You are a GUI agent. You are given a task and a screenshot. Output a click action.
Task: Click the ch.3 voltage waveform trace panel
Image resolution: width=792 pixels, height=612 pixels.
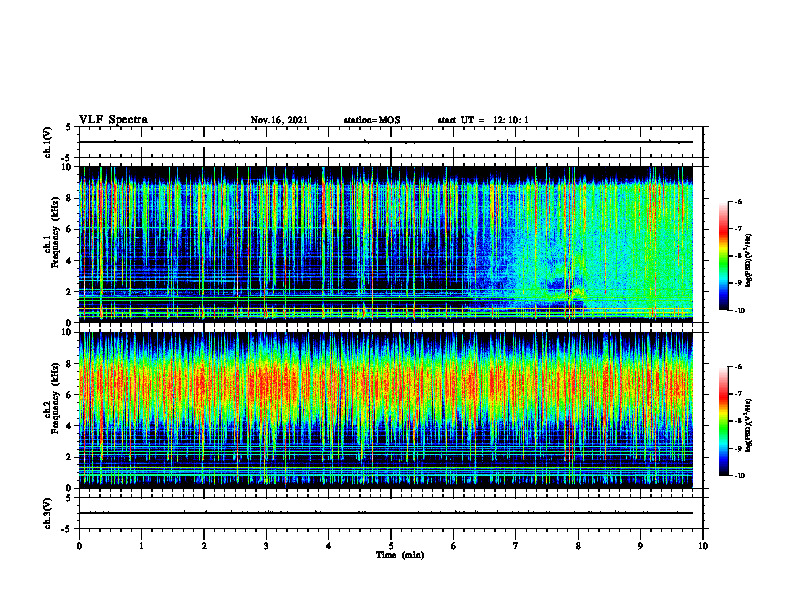click(x=391, y=513)
